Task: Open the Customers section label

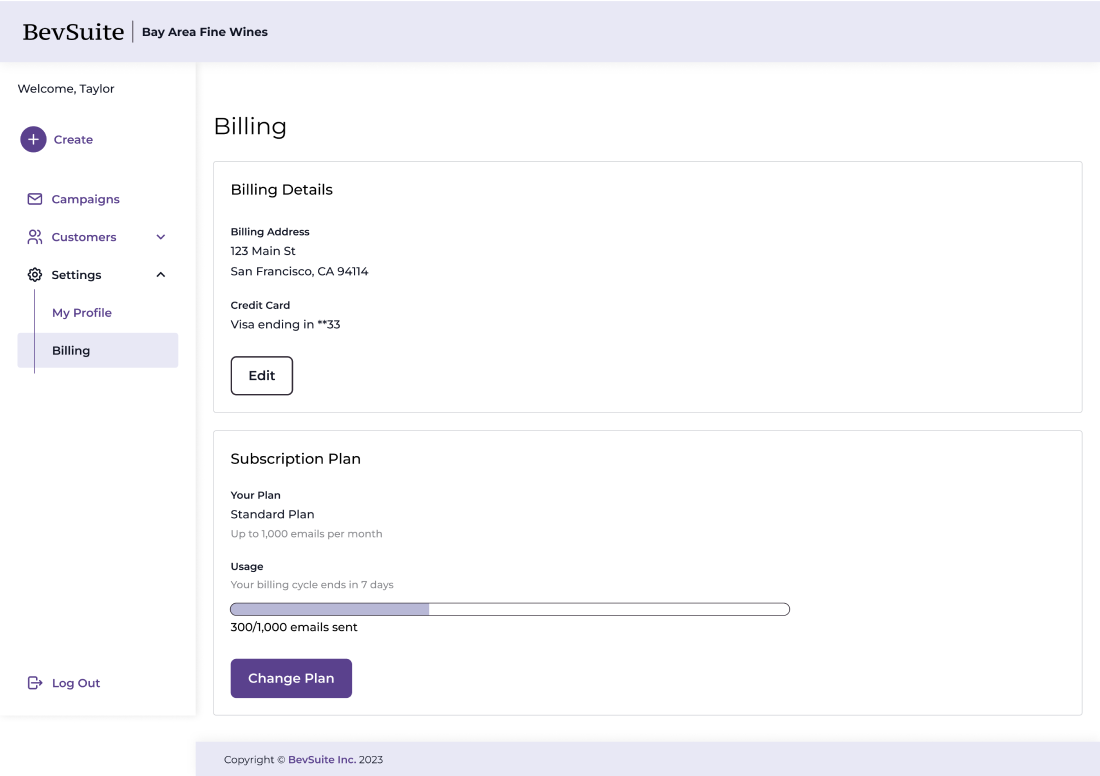Action: 83,237
